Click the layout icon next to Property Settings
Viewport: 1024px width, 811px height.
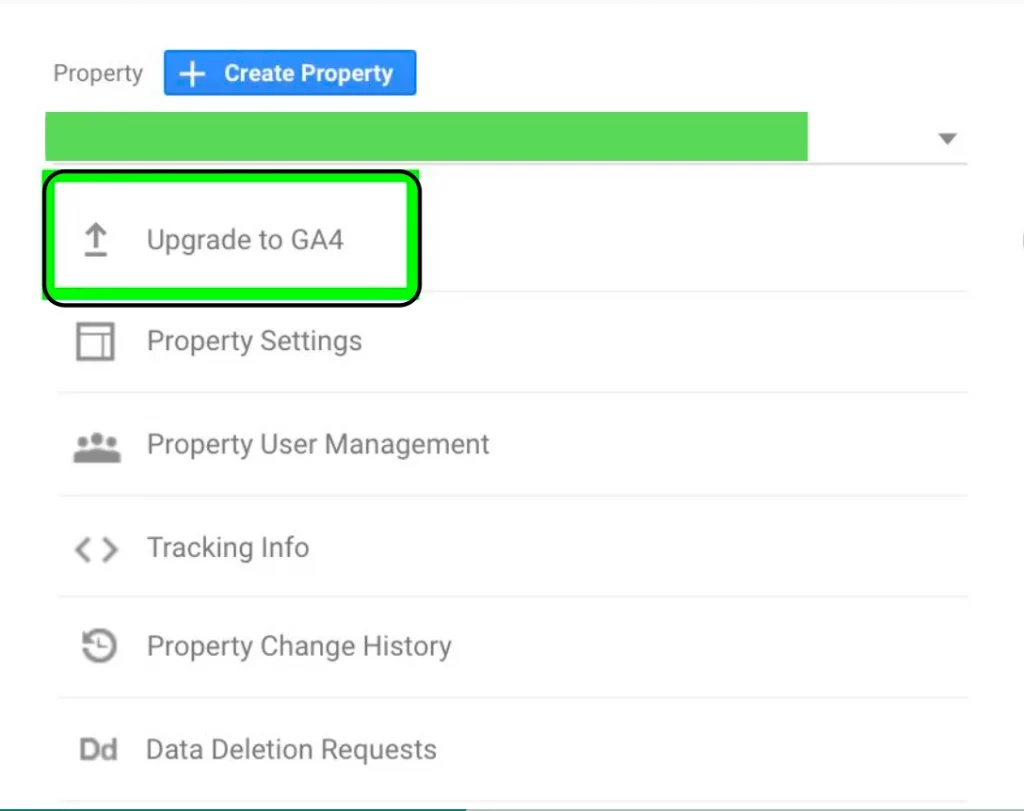(95, 341)
